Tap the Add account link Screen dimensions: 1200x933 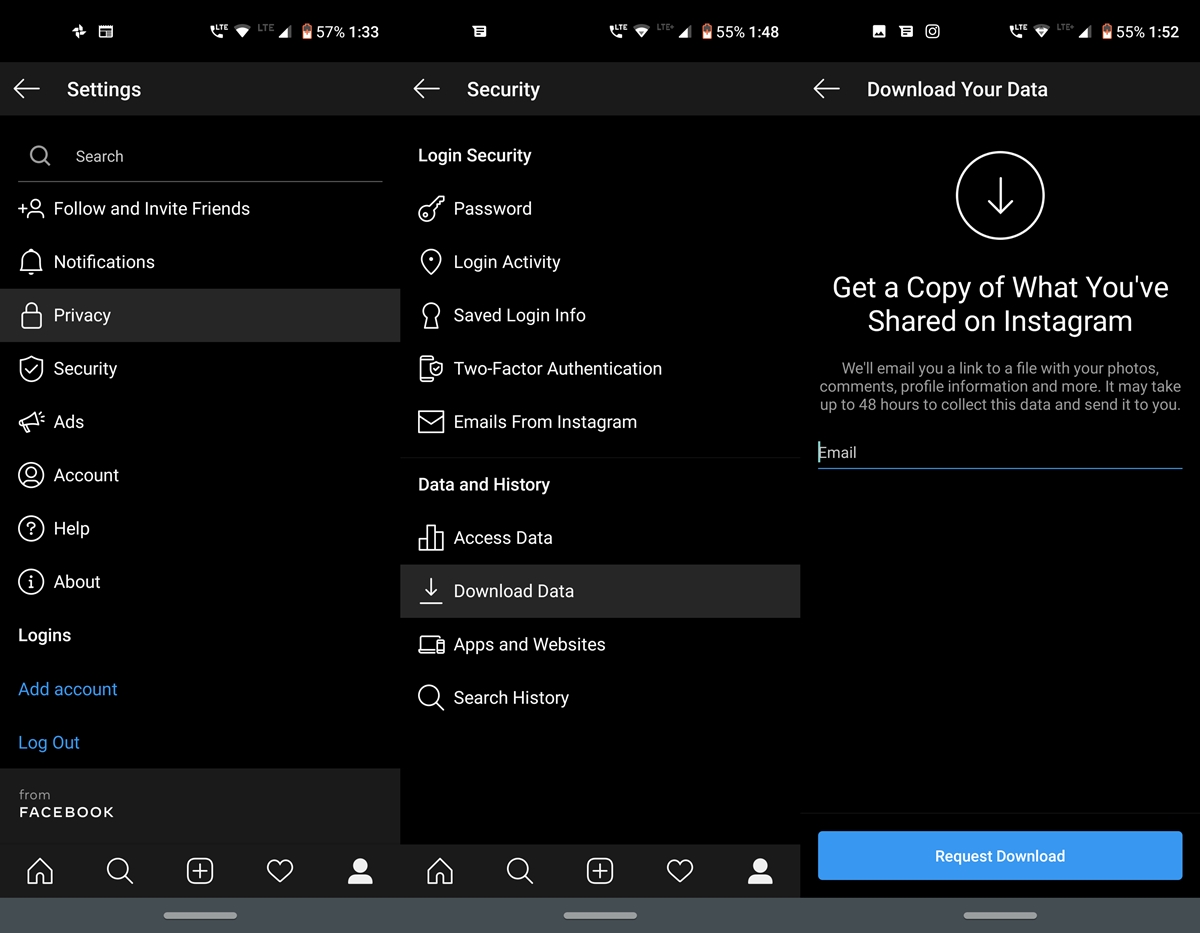click(x=68, y=689)
